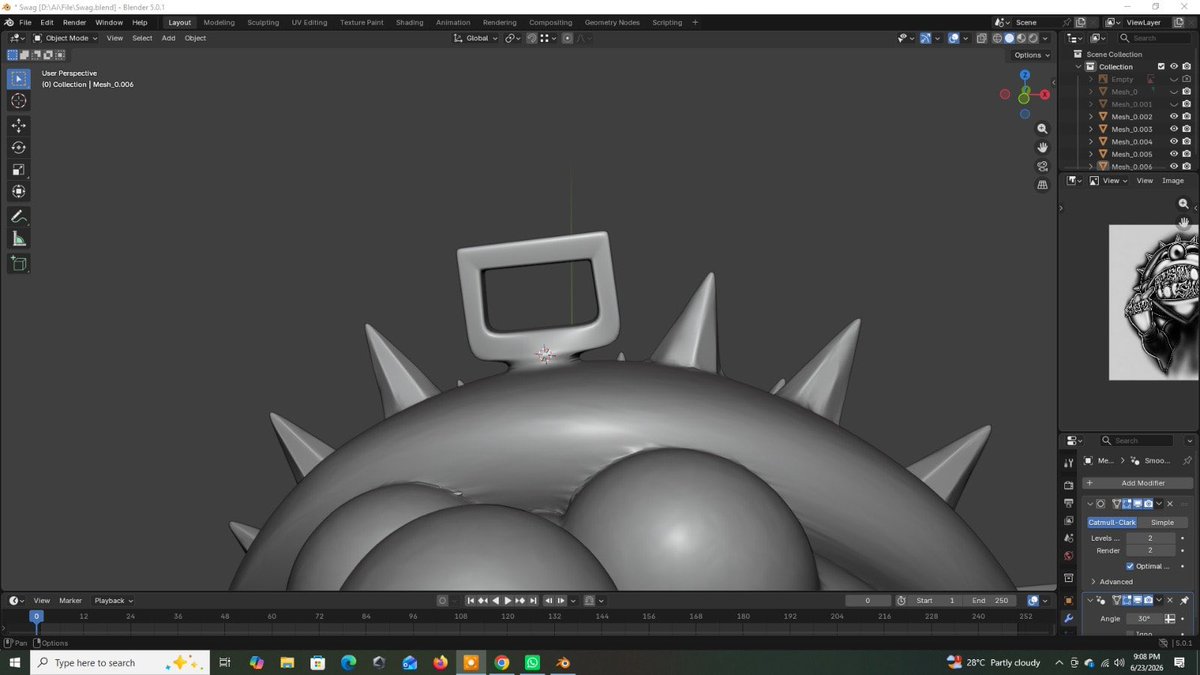Open the World properties tab
Image resolution: width=1200 pixels, height=675 pixels.
pyautogui.click(x=1069, y=556)
